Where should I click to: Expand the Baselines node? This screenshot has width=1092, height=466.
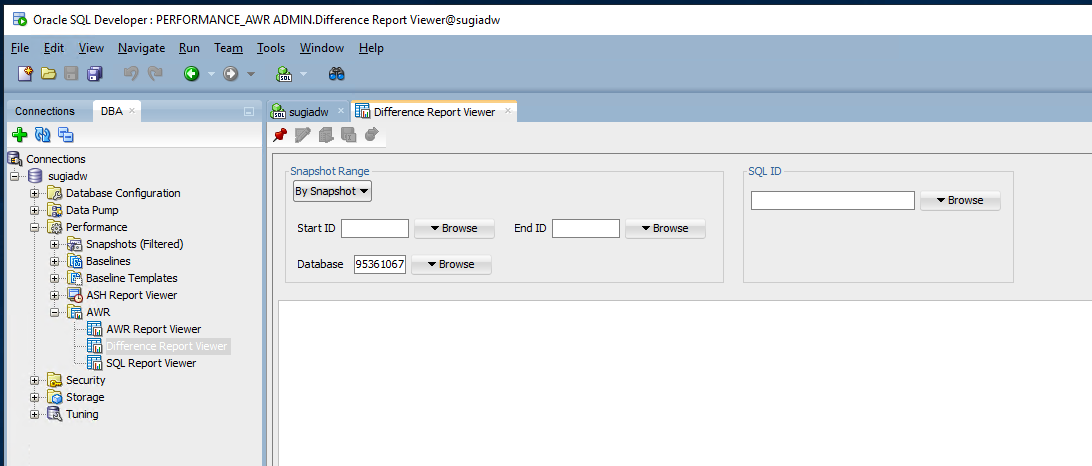click(54, 261)
